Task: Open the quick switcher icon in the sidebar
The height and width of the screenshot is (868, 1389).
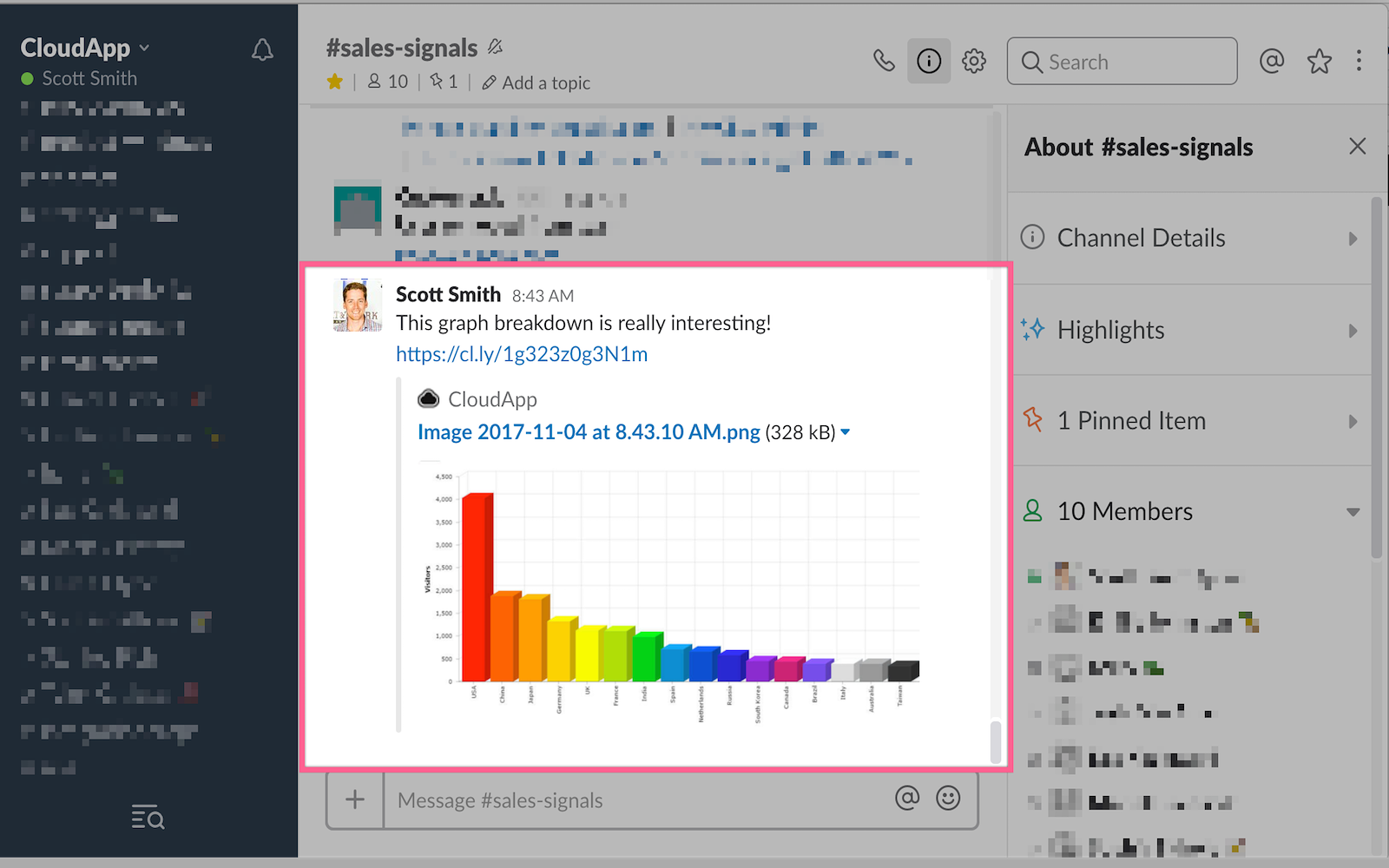Action: (148, 817)
